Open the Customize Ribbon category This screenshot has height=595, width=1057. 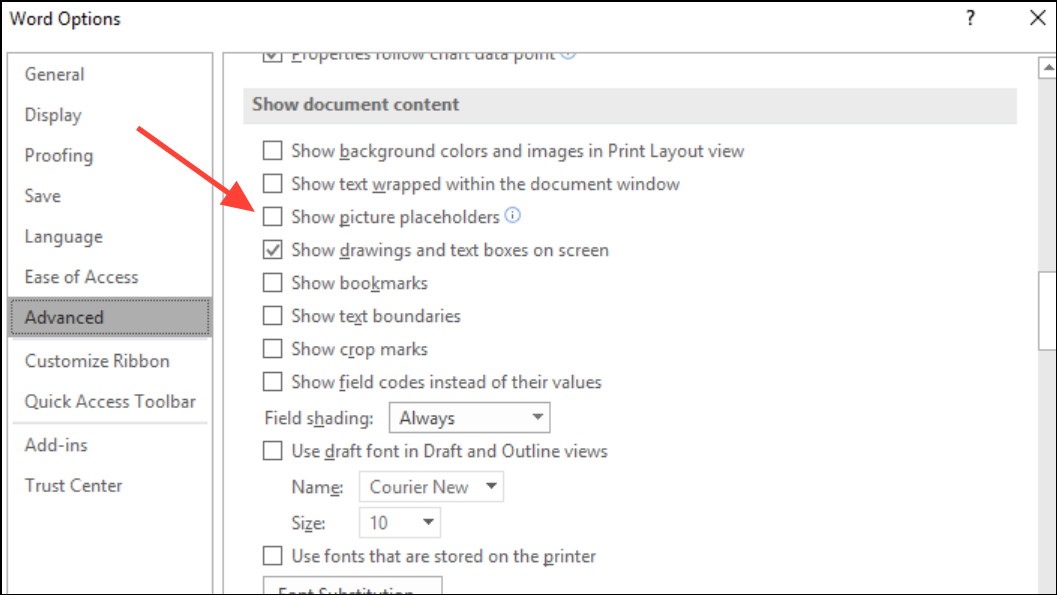click(x=97, y=361)
